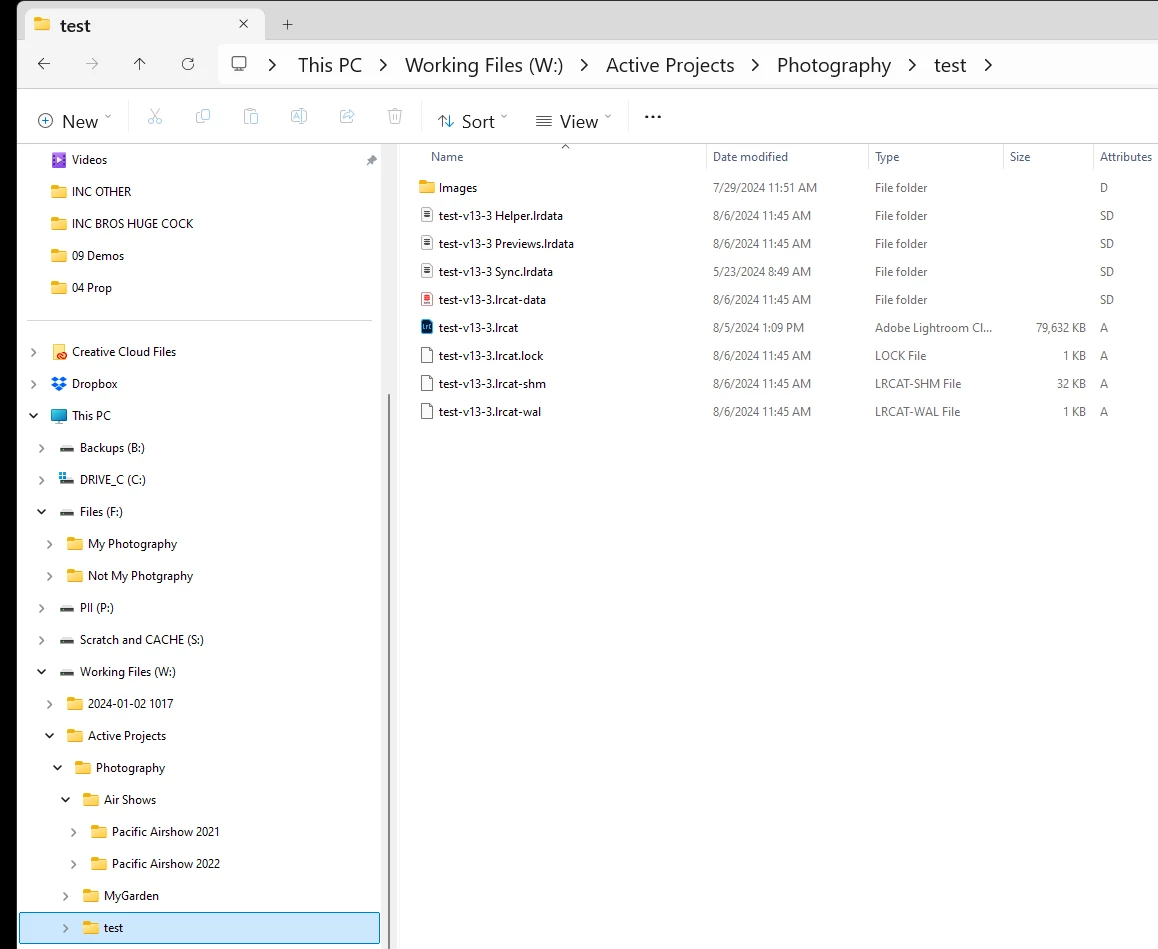Viewport: 1158px width, 949px height.
Task: Collapse the Files (F:) drive node
Action: (x=41, y=512)
